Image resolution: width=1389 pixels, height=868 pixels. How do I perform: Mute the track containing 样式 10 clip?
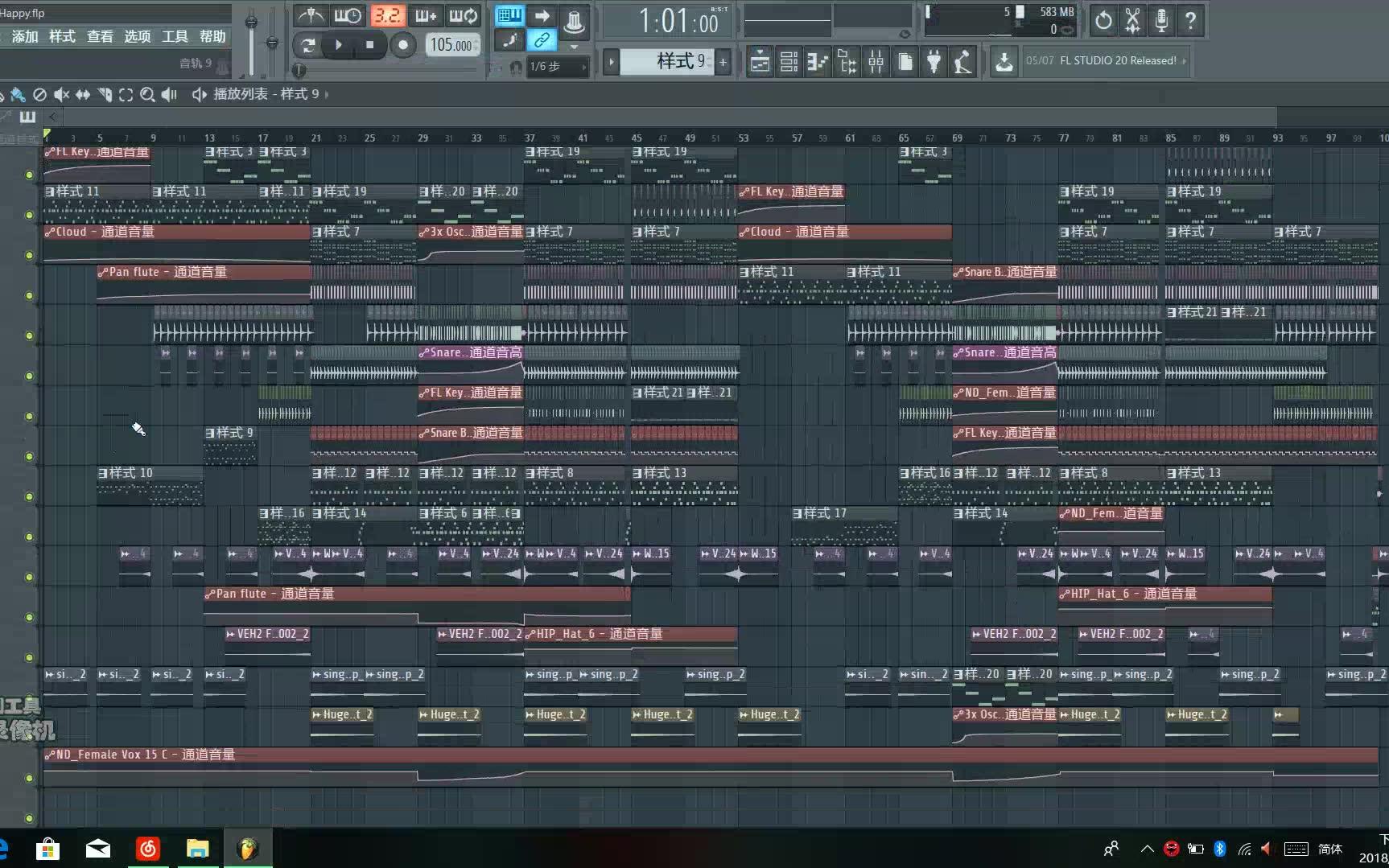(x=30, y=496)
